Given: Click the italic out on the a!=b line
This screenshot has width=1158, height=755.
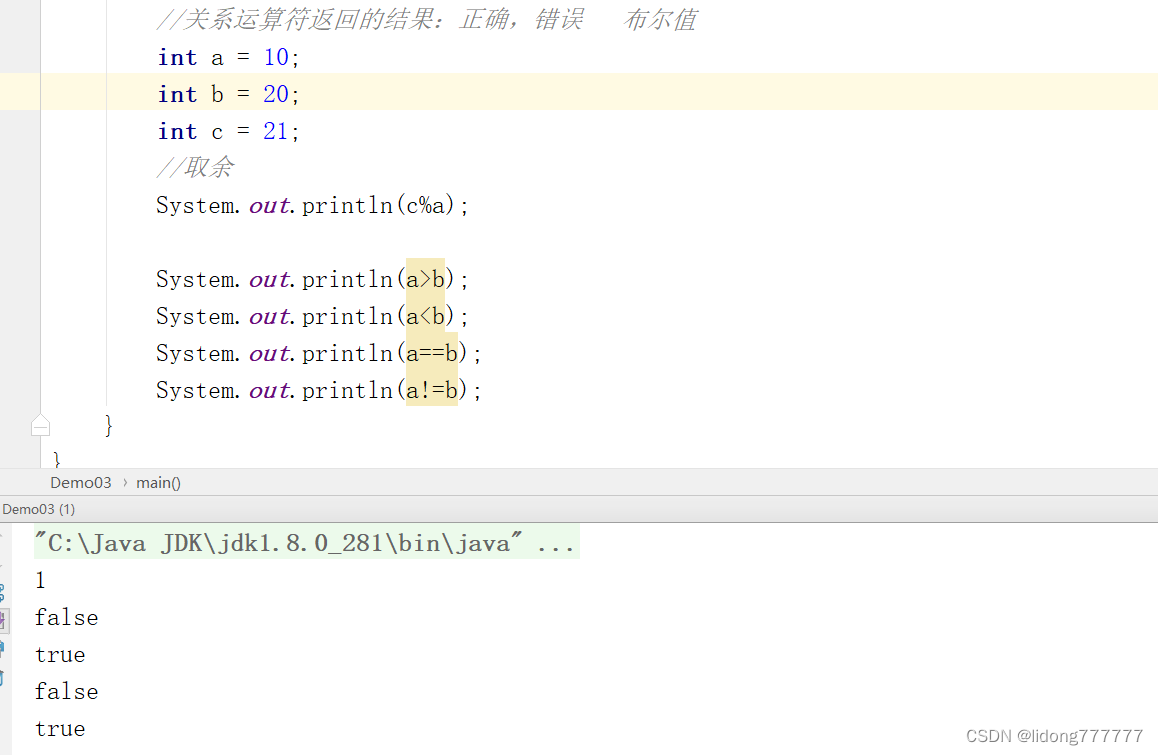Looking at the screenshot, I should pos(269,389).
